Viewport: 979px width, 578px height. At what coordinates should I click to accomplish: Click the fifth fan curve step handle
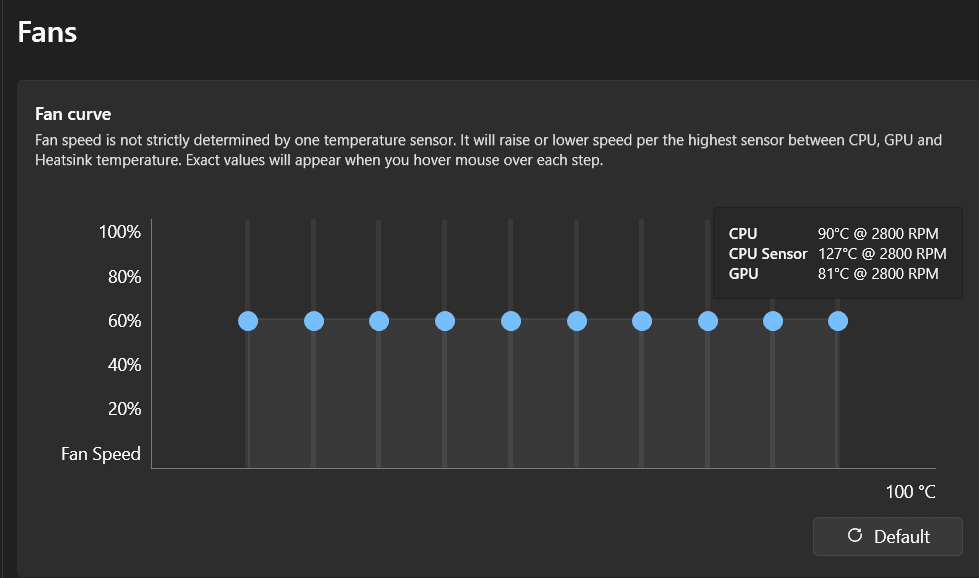point(511,321)
